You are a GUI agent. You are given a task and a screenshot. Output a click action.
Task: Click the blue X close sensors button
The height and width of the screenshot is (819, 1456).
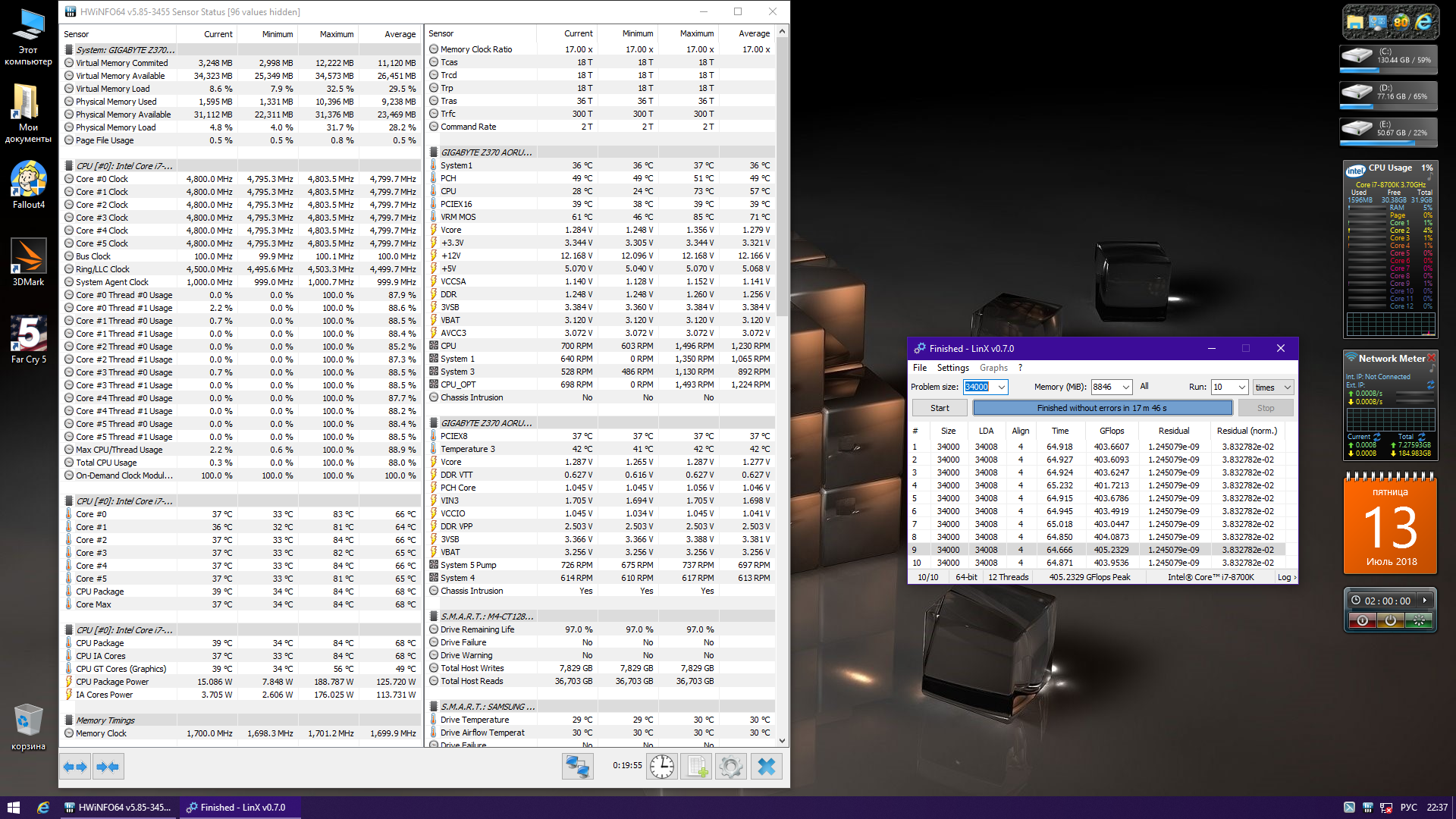click(x=766, y=767)
